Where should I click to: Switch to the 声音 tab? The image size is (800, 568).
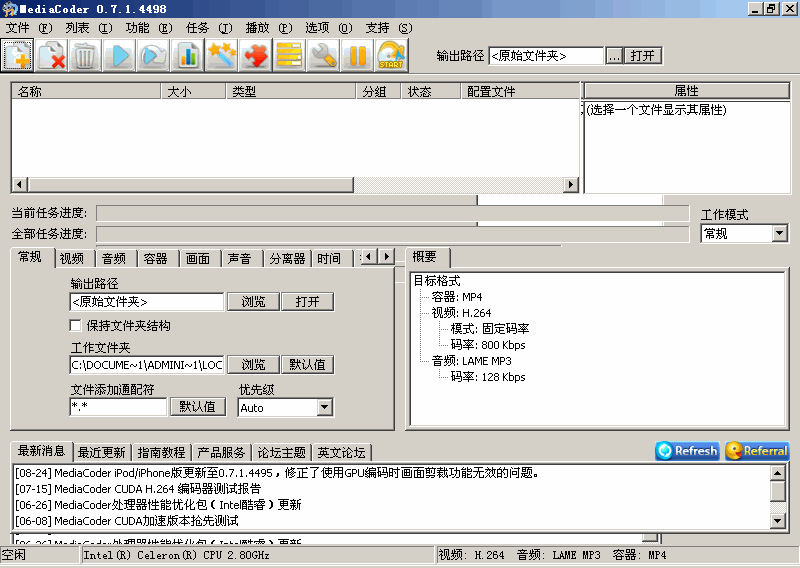[x=240, y=259]
